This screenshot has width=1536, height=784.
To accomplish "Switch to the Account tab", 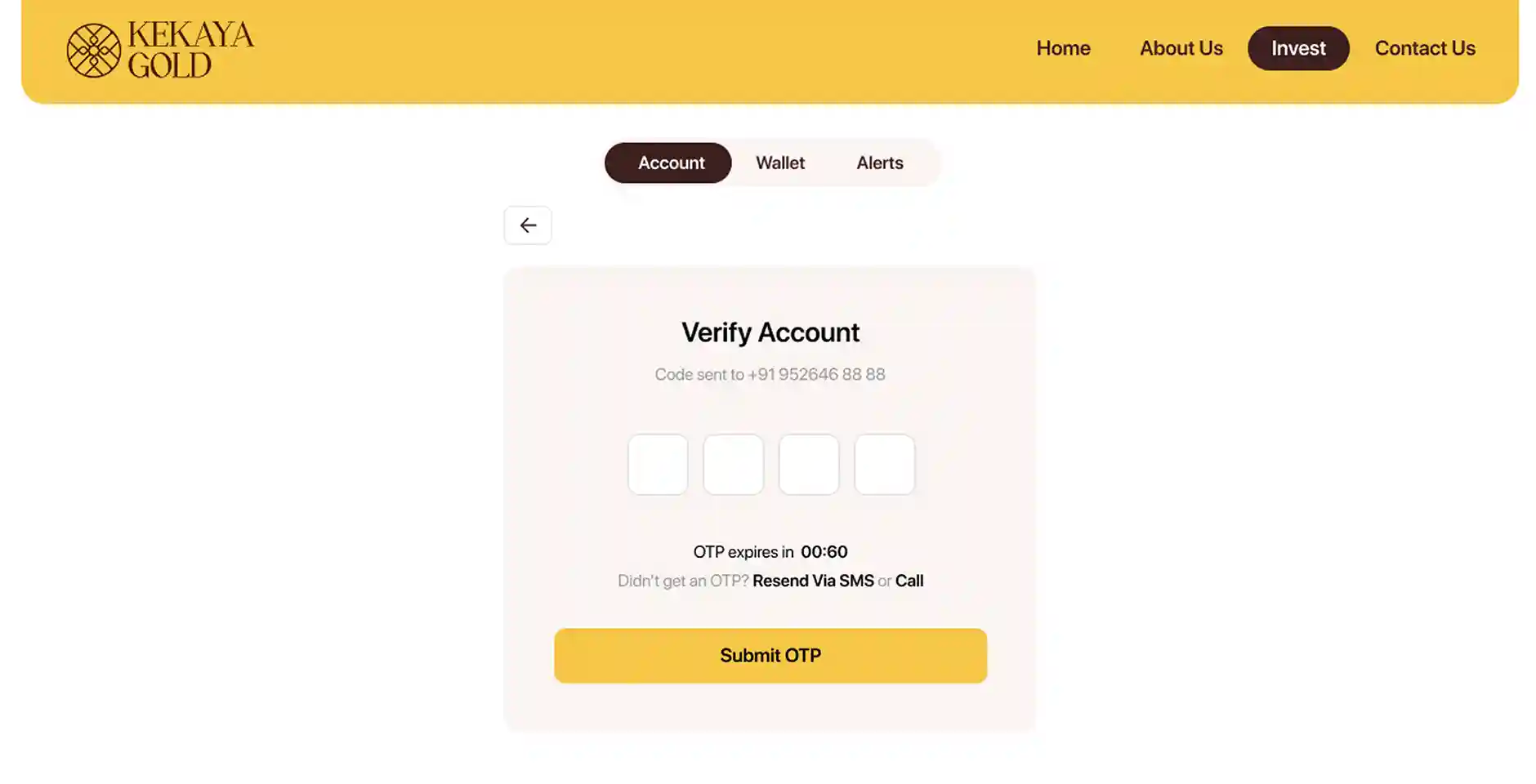I will click(668, 163).
